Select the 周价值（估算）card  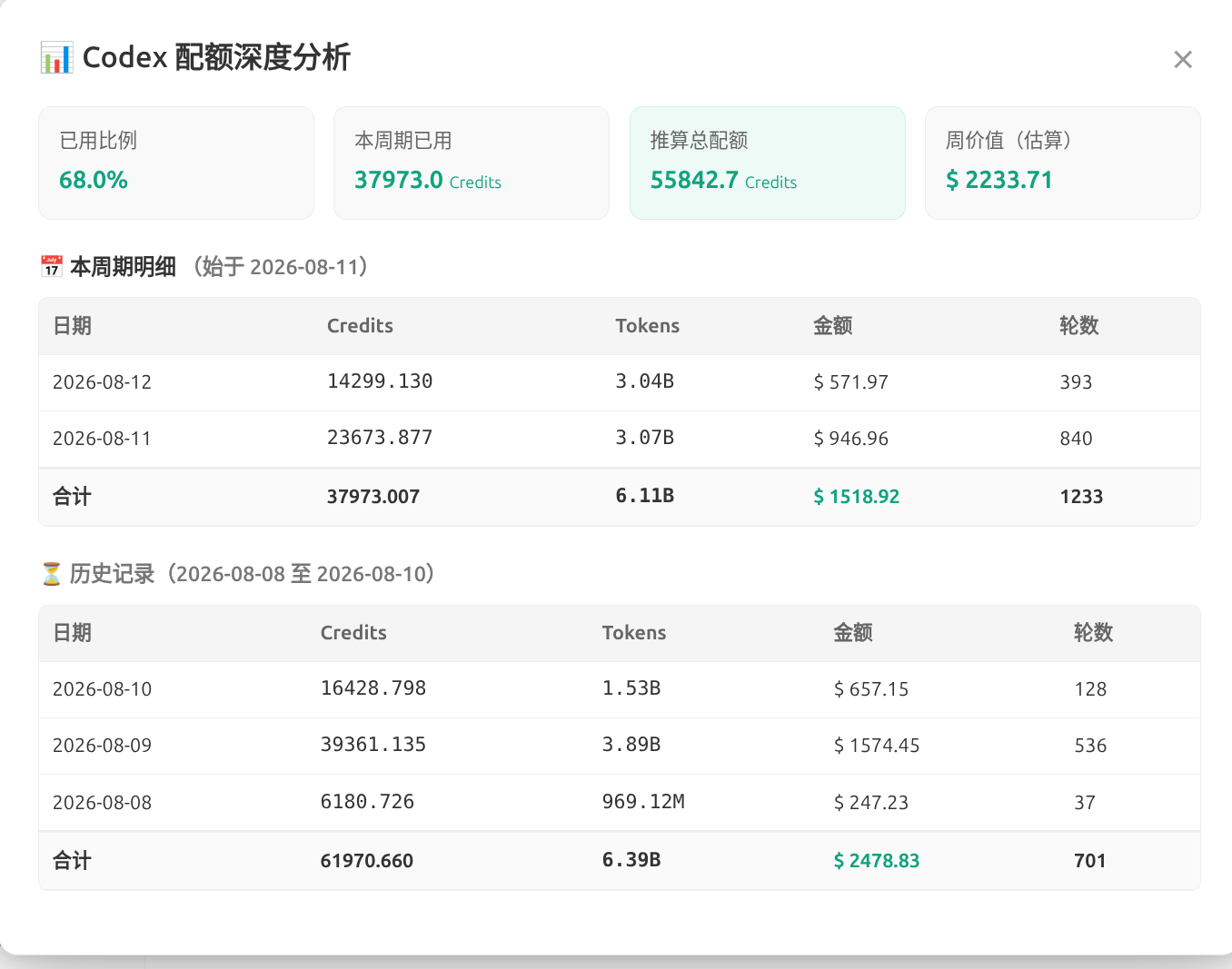click(1063, 163)
